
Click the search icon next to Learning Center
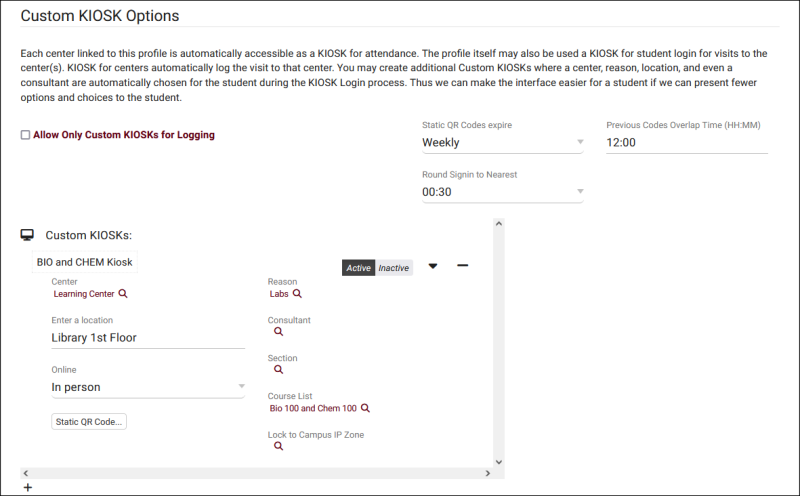123,295
